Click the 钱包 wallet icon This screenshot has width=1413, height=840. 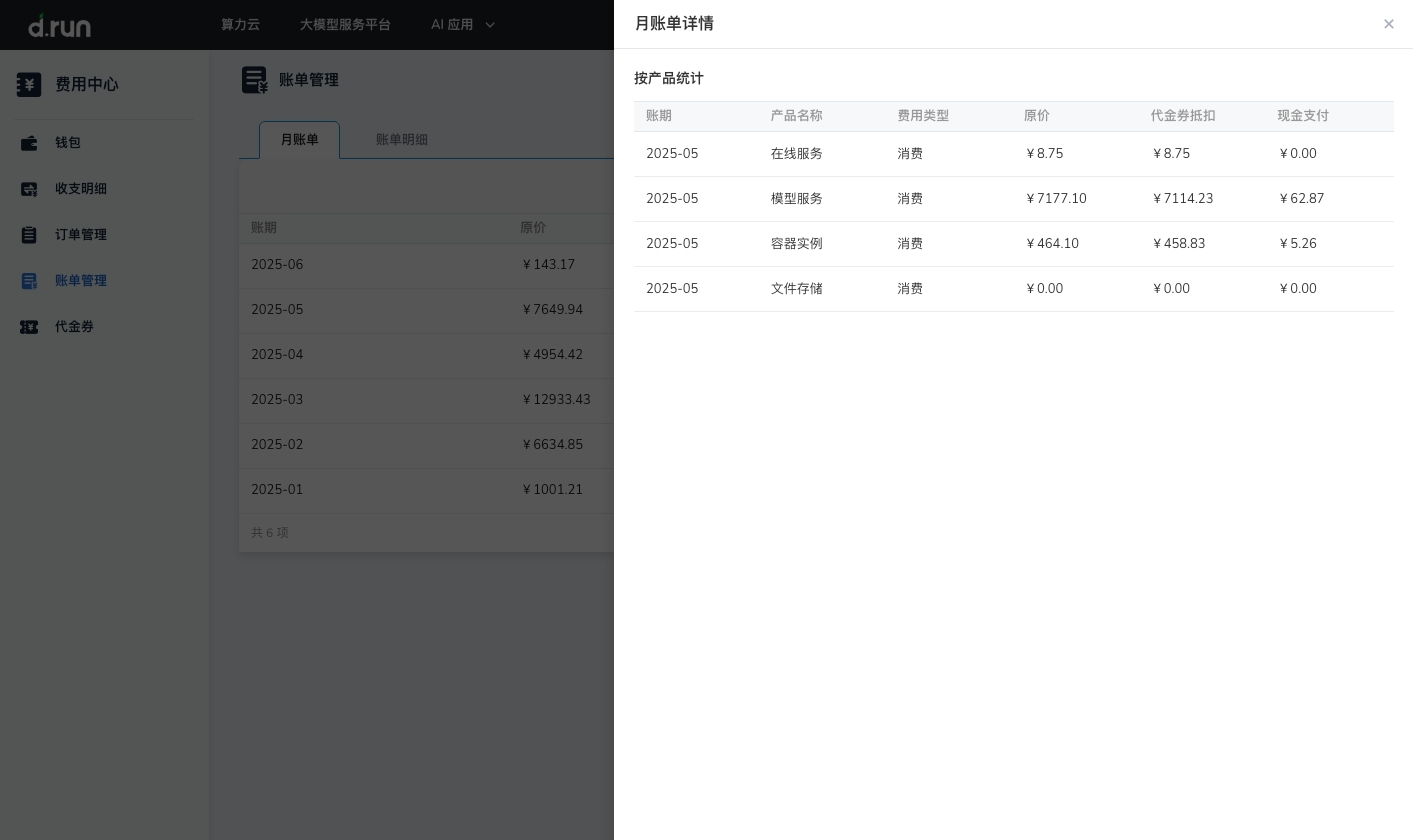(29, 143)
